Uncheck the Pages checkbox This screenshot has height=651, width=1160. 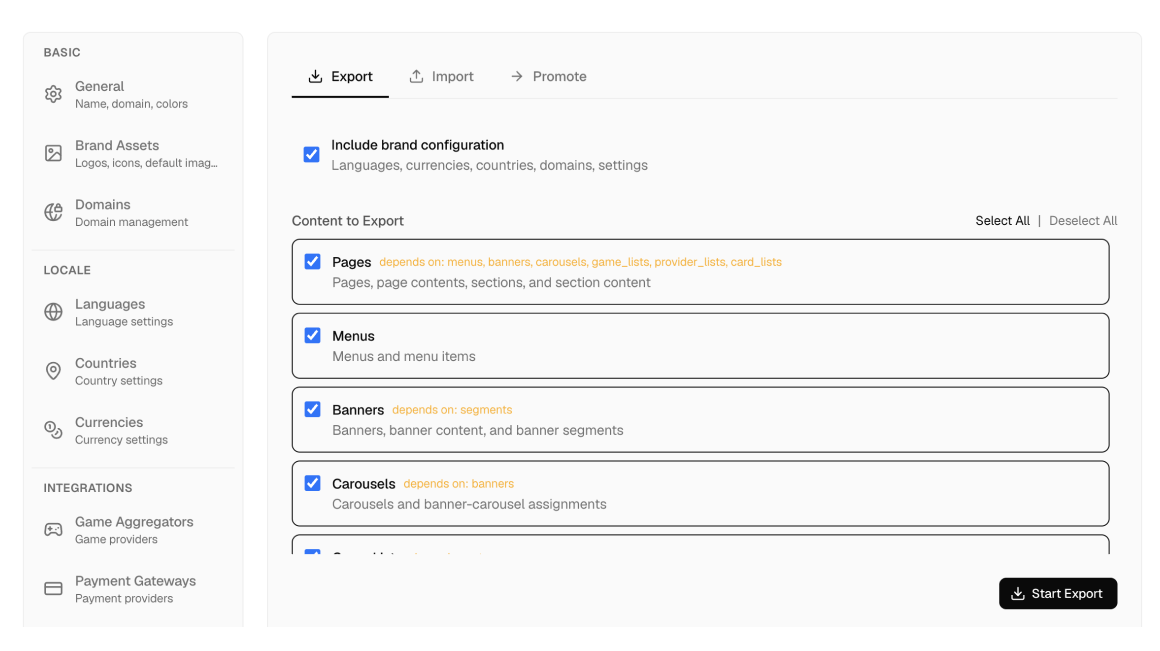312,261
